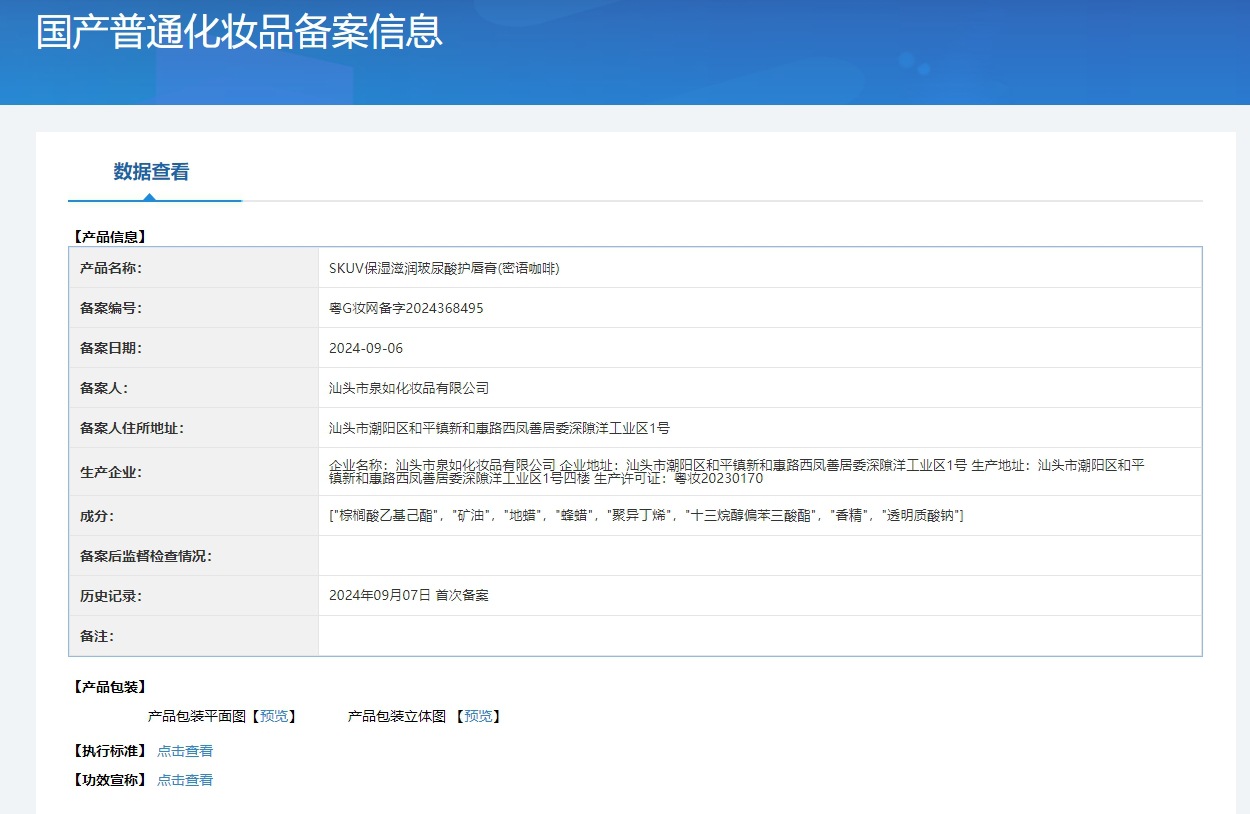Preview the 产品包装立体图 image

point(478,716)
